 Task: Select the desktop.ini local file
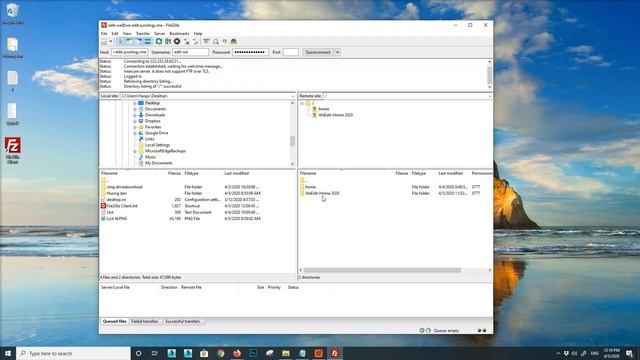116,200
